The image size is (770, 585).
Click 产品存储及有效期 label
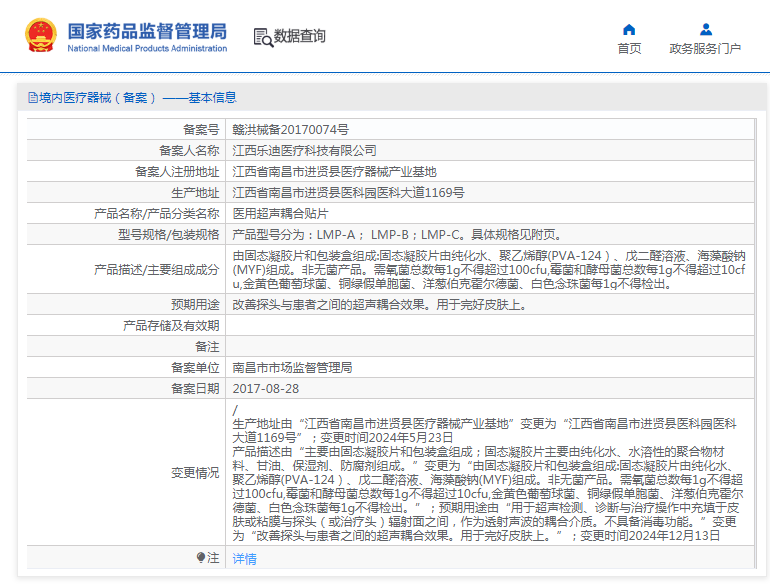tap(171, 326)
